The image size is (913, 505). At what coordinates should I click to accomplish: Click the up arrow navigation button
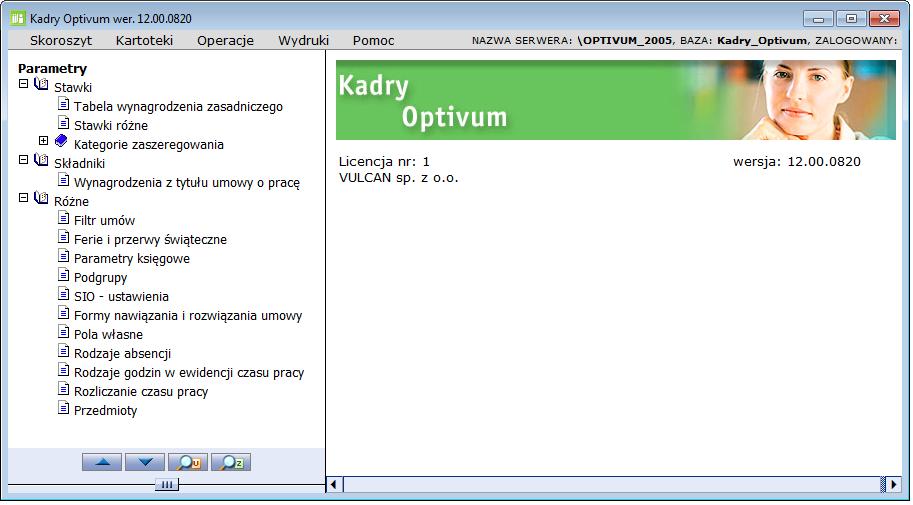click(102, 462)
